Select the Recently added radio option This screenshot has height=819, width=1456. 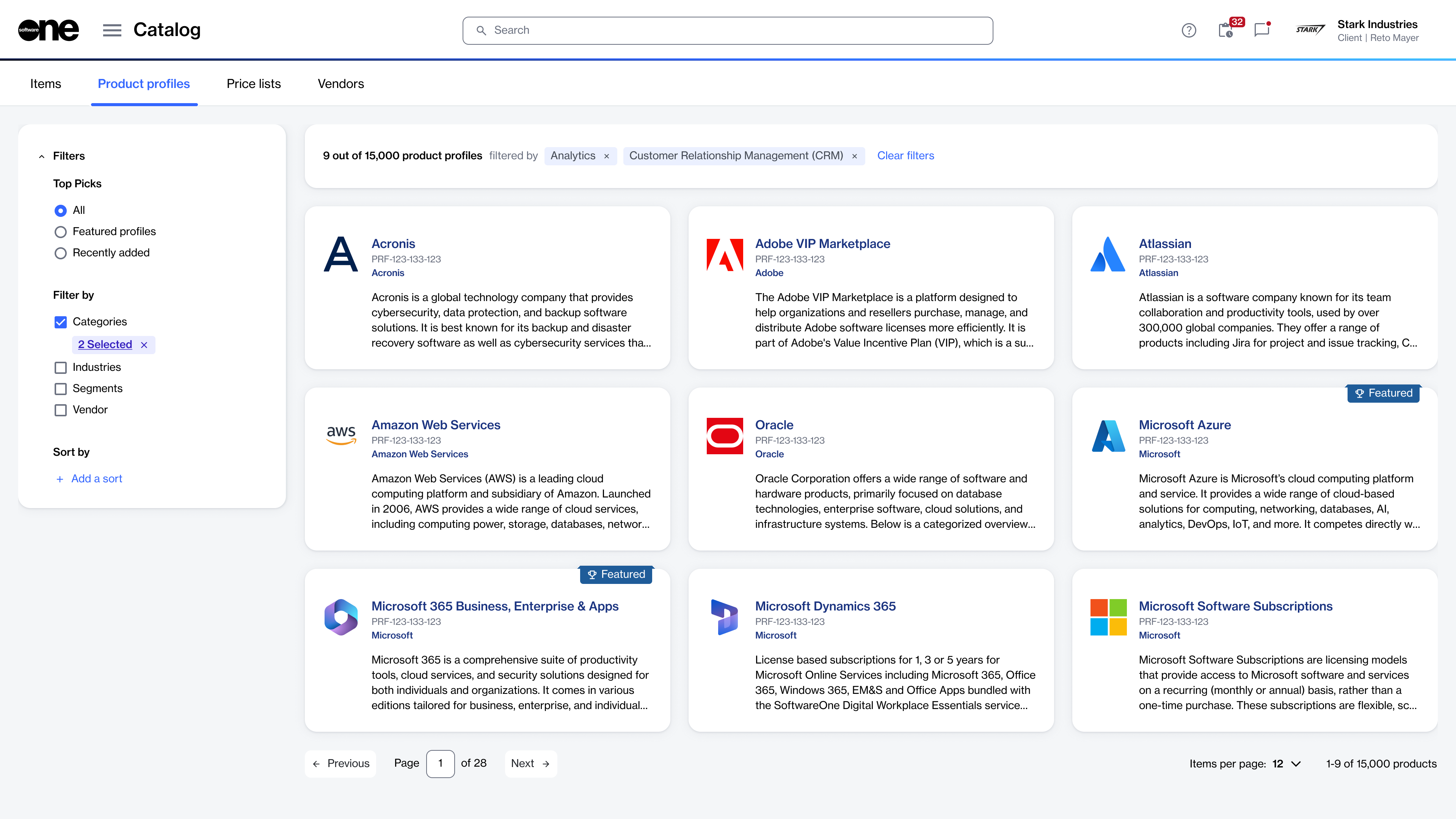click(61, 253)
